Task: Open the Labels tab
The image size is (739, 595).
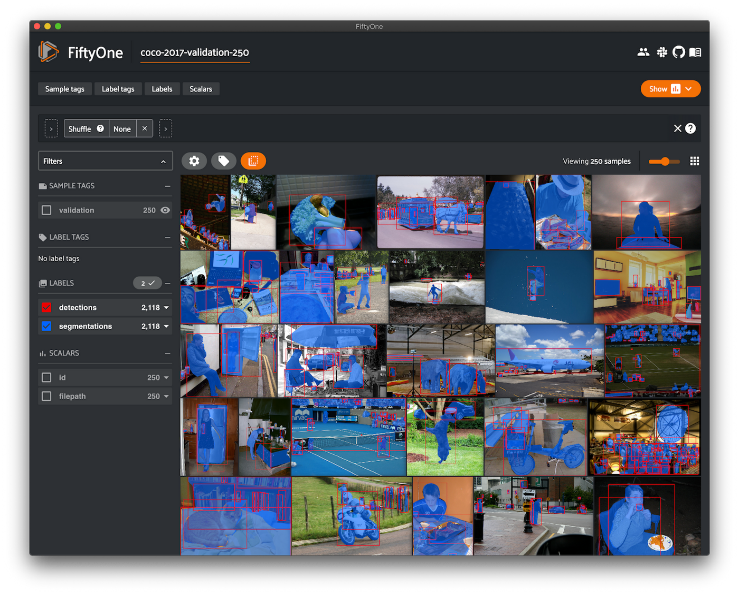Action: click(x=162, y=89)
